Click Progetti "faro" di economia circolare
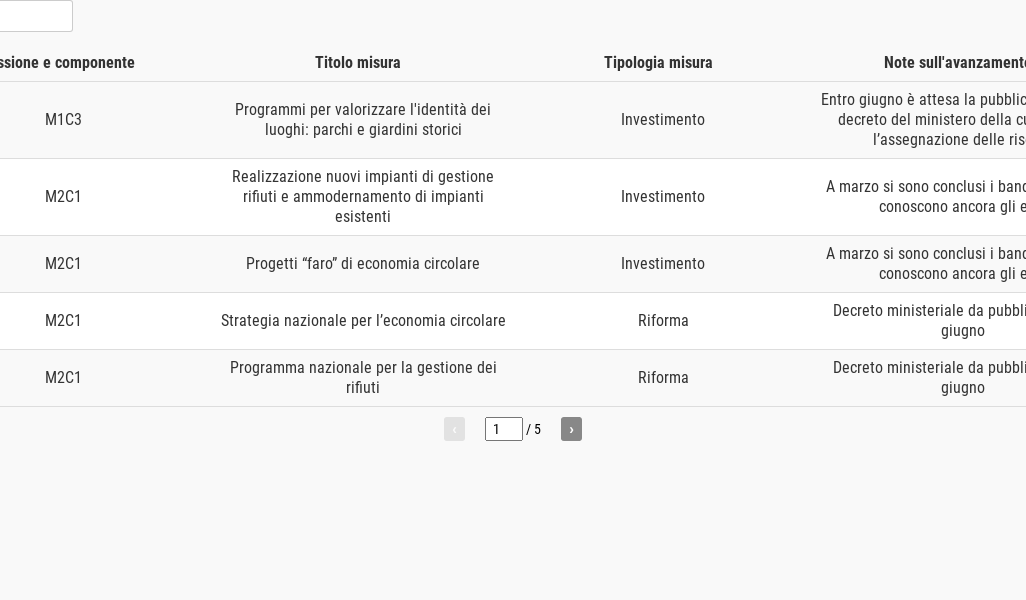 [x=363, y=264]
